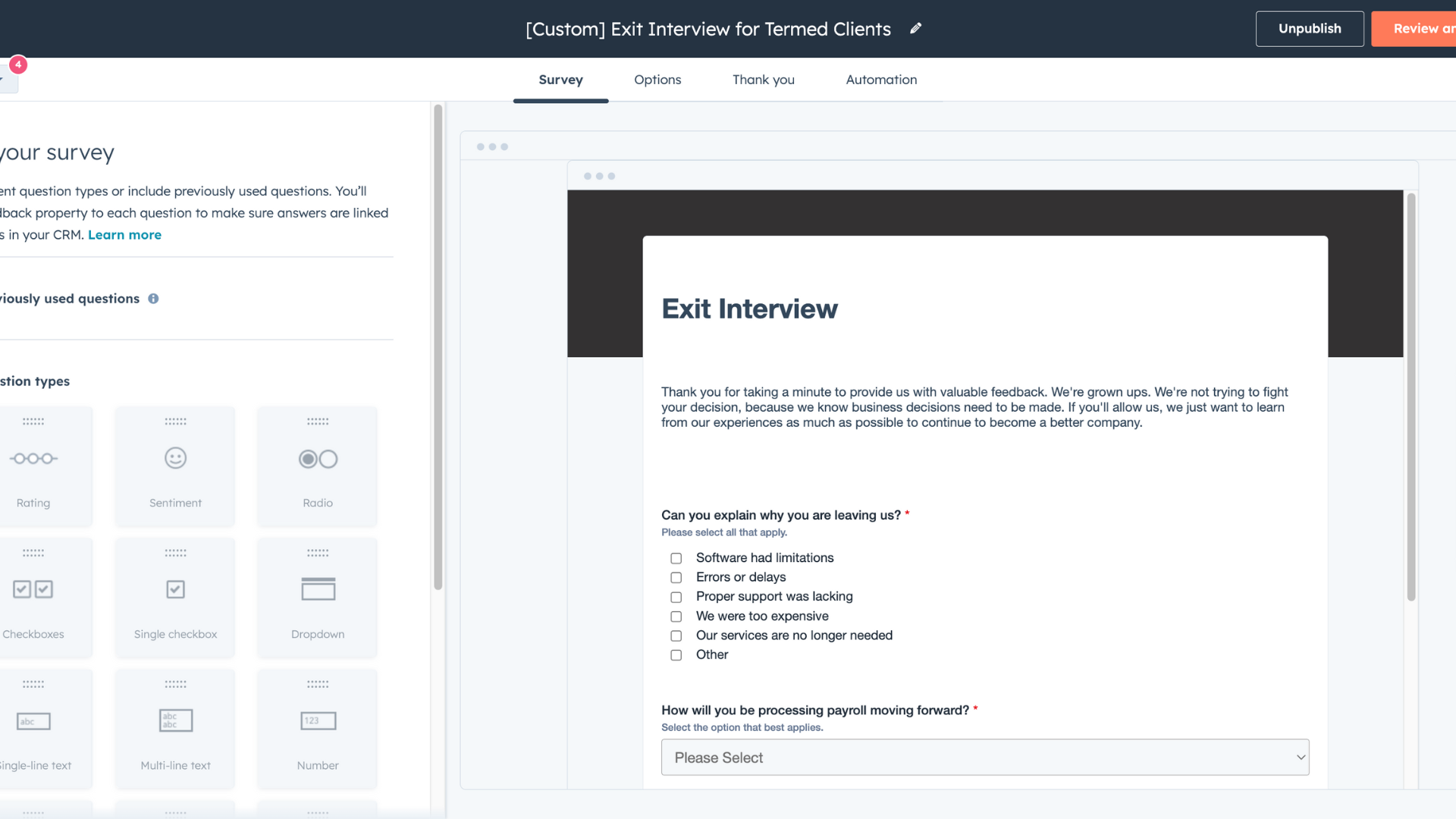The image size is (1456, 819).
Task: Pick the Single checkbox question type
Action: (175, 590)
